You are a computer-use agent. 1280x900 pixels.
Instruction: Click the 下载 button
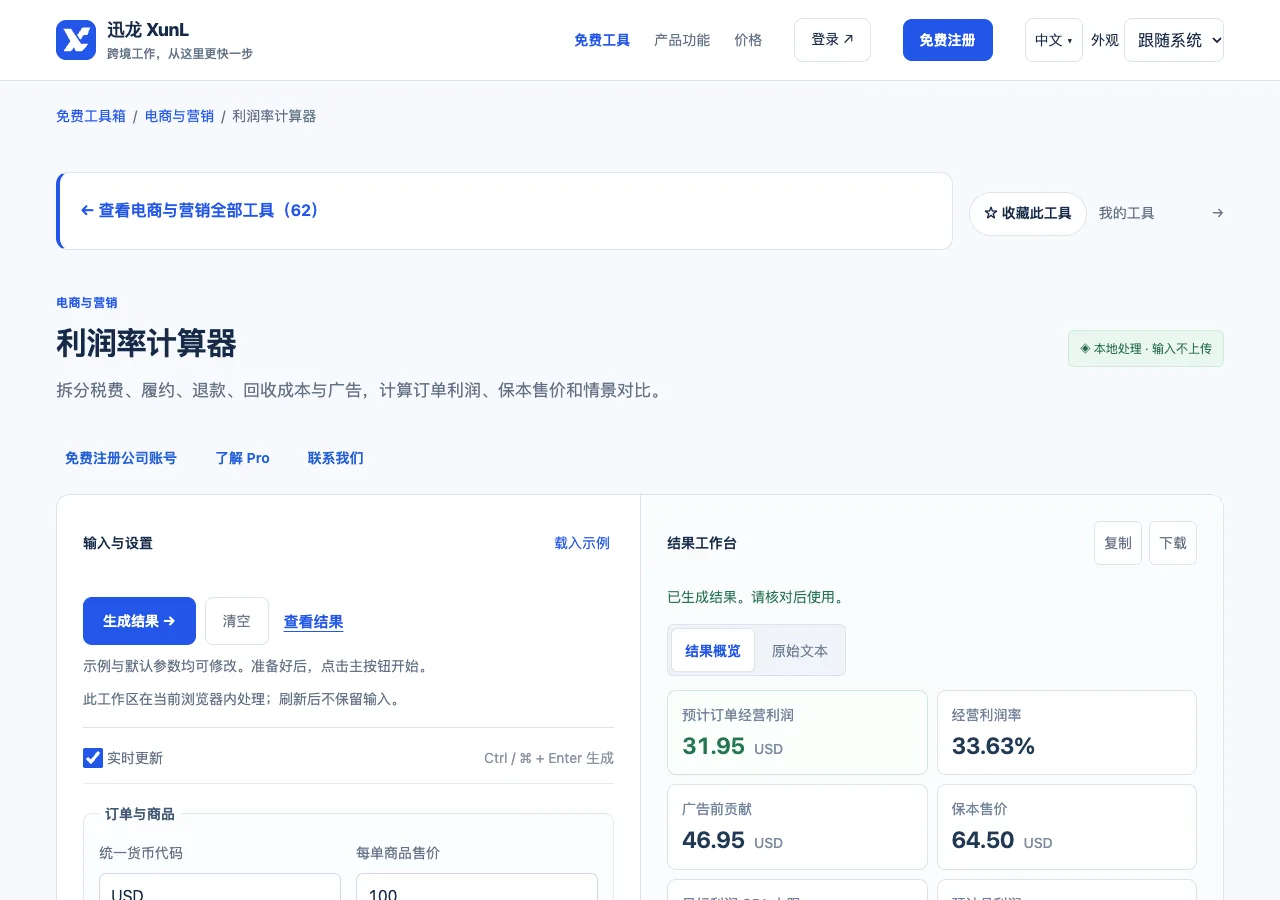1173,543
